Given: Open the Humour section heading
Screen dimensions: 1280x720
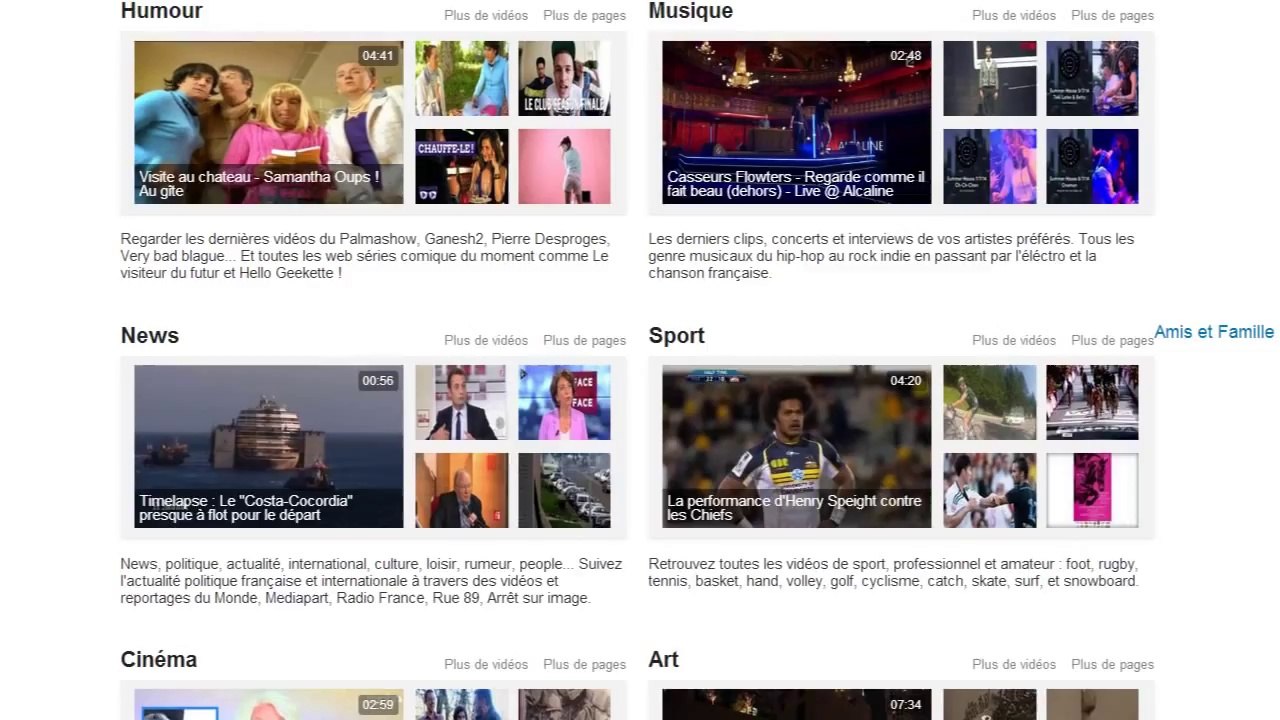Looking at the screenshot, I should (x=161, y=11).
